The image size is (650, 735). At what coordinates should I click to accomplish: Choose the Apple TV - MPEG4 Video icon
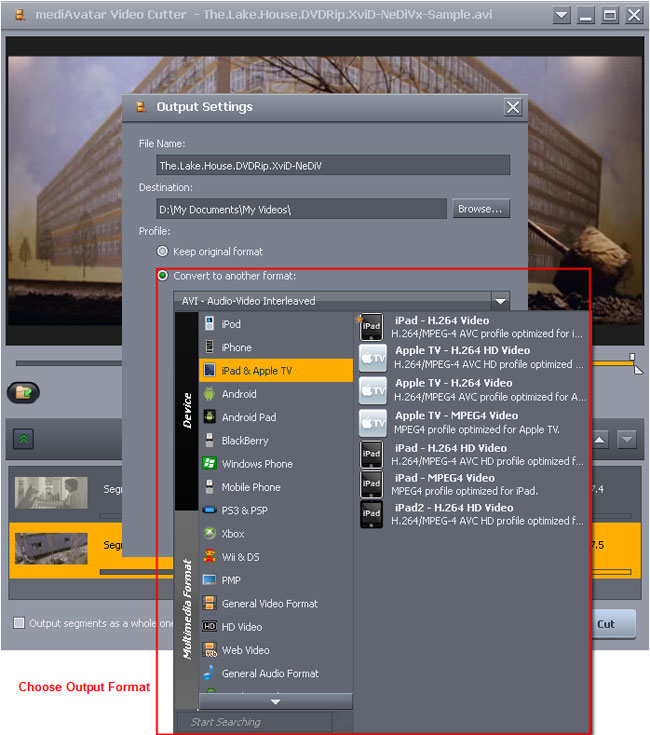[373, 423]
